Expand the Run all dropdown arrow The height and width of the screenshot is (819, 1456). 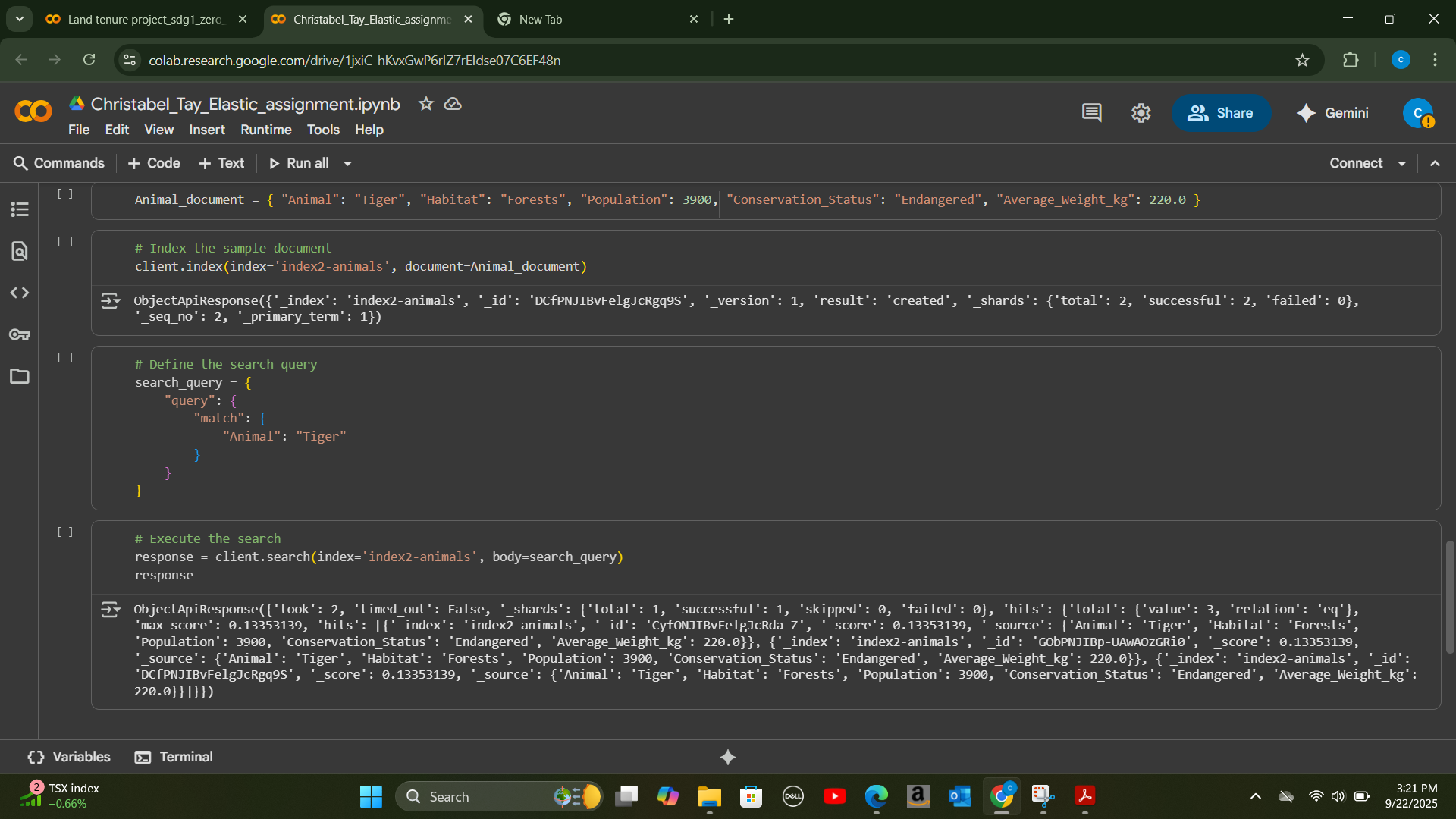[x=348, y=163]
